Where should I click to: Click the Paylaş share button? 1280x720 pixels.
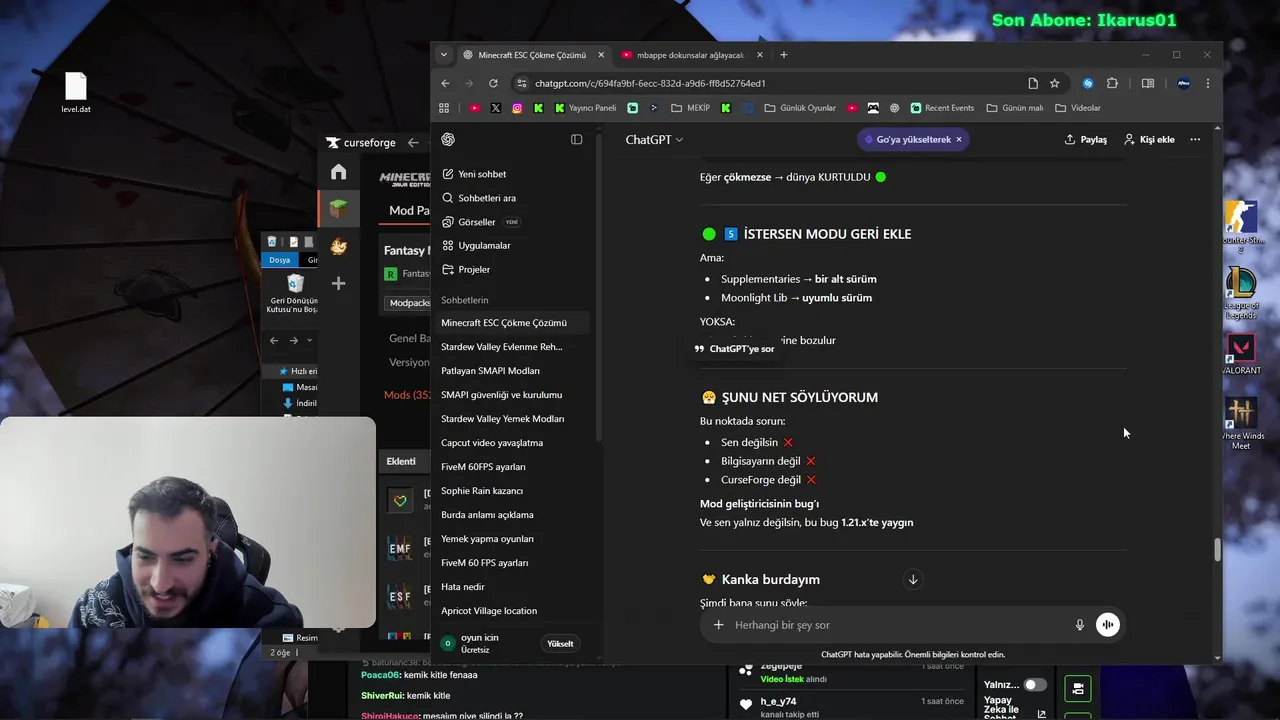(1086, 140)
